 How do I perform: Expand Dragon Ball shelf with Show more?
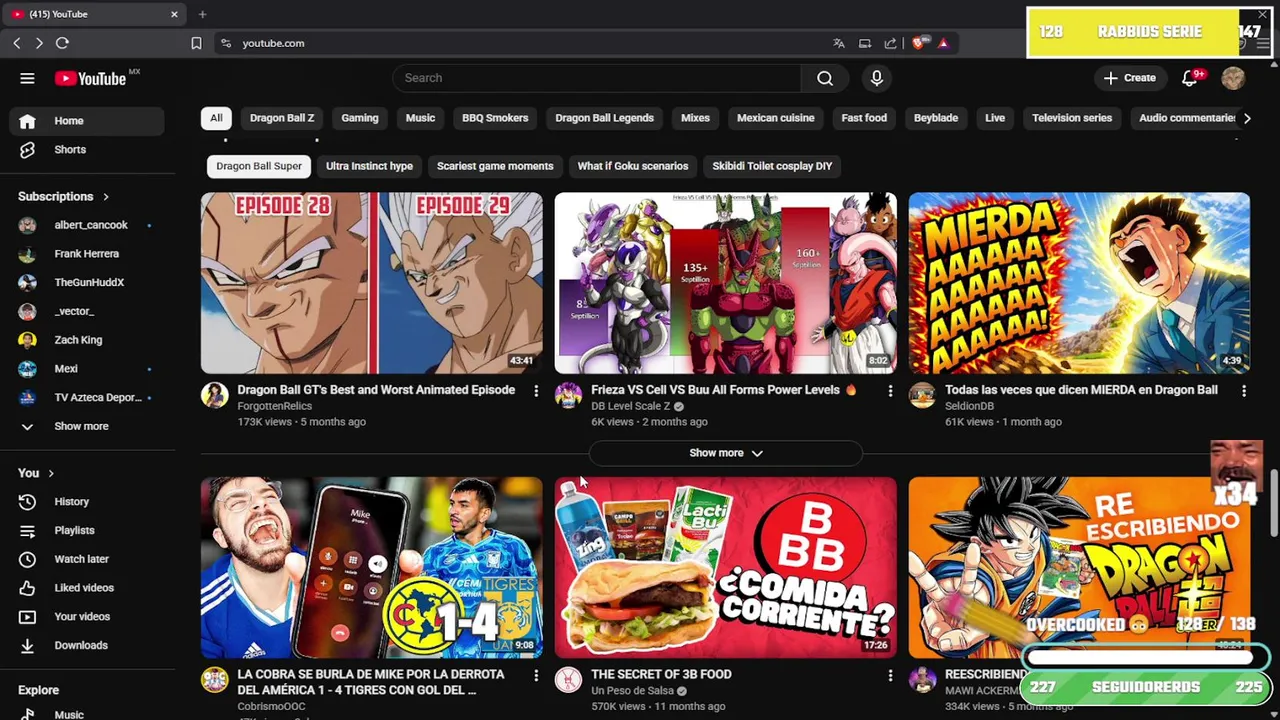(726, 453)
